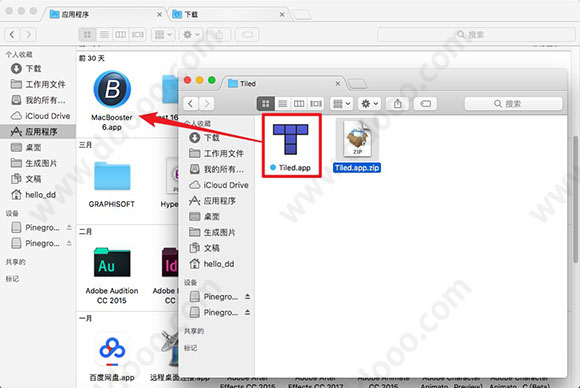Open arrange-by dropdown in Tiled window

tap(341, 104)
